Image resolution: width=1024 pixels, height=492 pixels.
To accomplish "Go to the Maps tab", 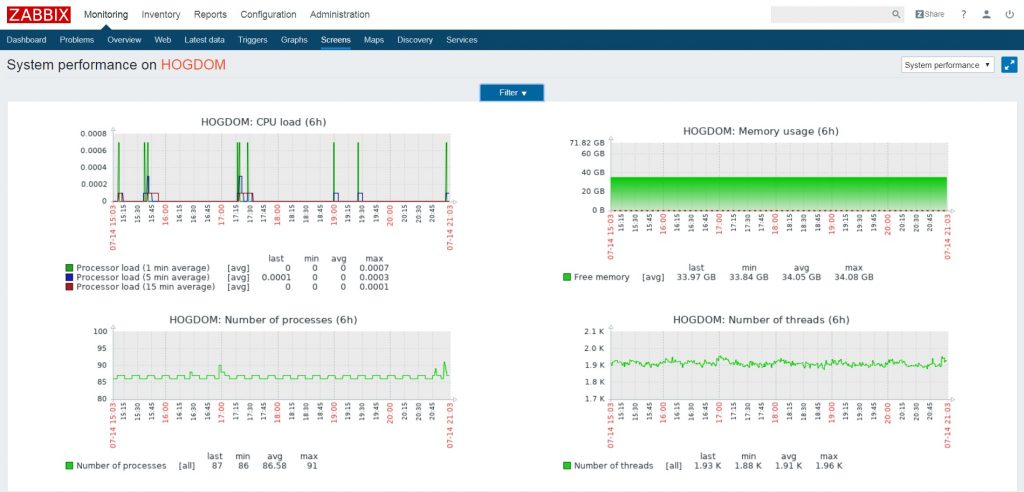I will point(374,40).
